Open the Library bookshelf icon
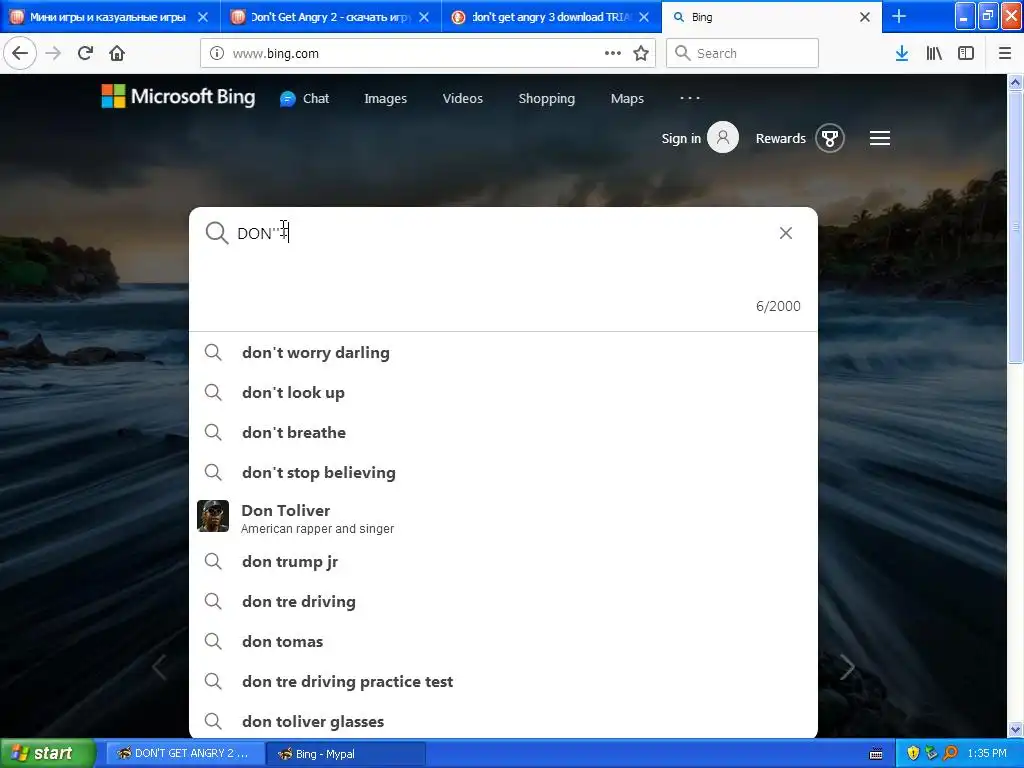Image resolution: width=1024 pixels, height=768 pixels. coord(934,53)
